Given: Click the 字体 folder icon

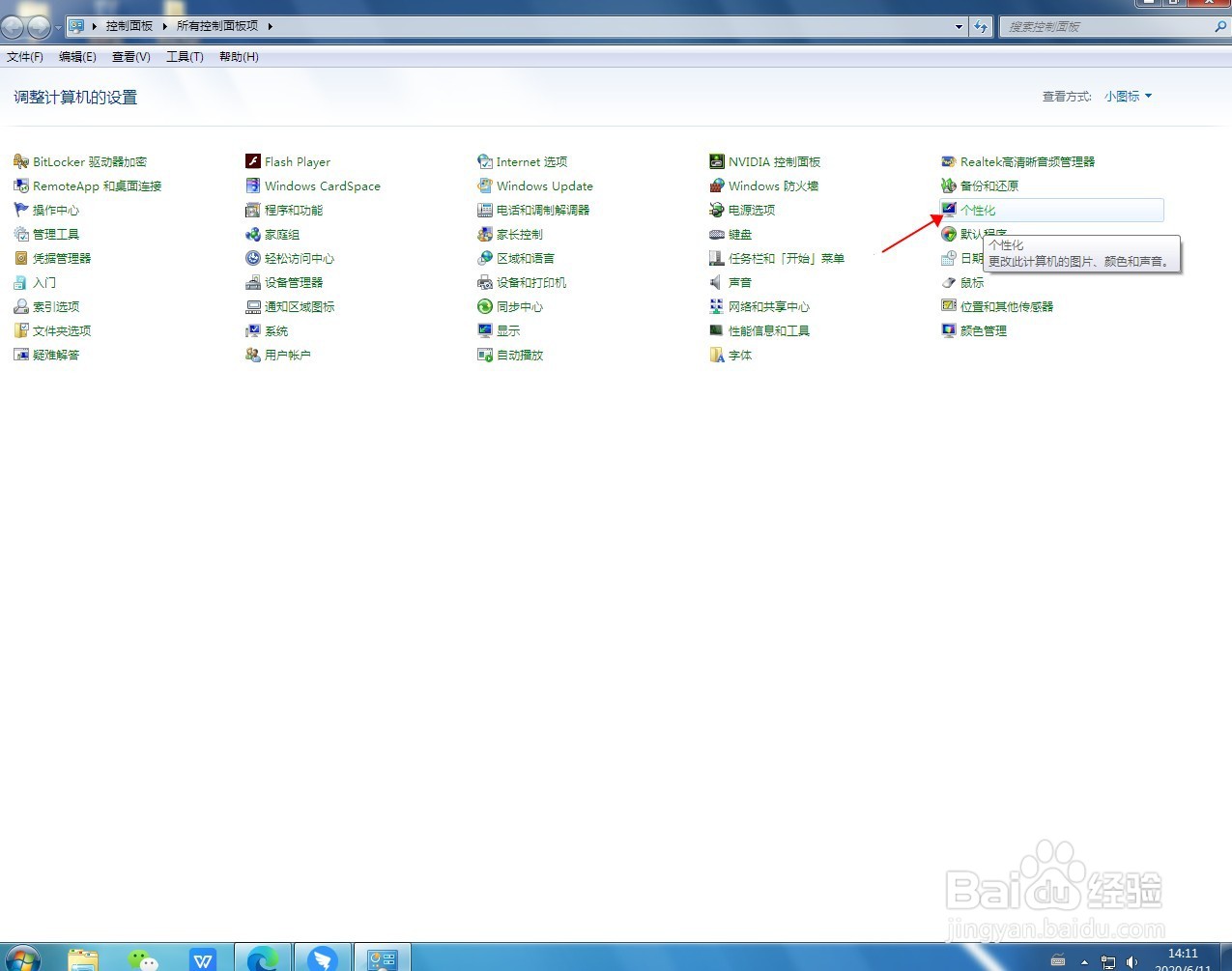Looking at the screenshot, I should click(717, 355).
